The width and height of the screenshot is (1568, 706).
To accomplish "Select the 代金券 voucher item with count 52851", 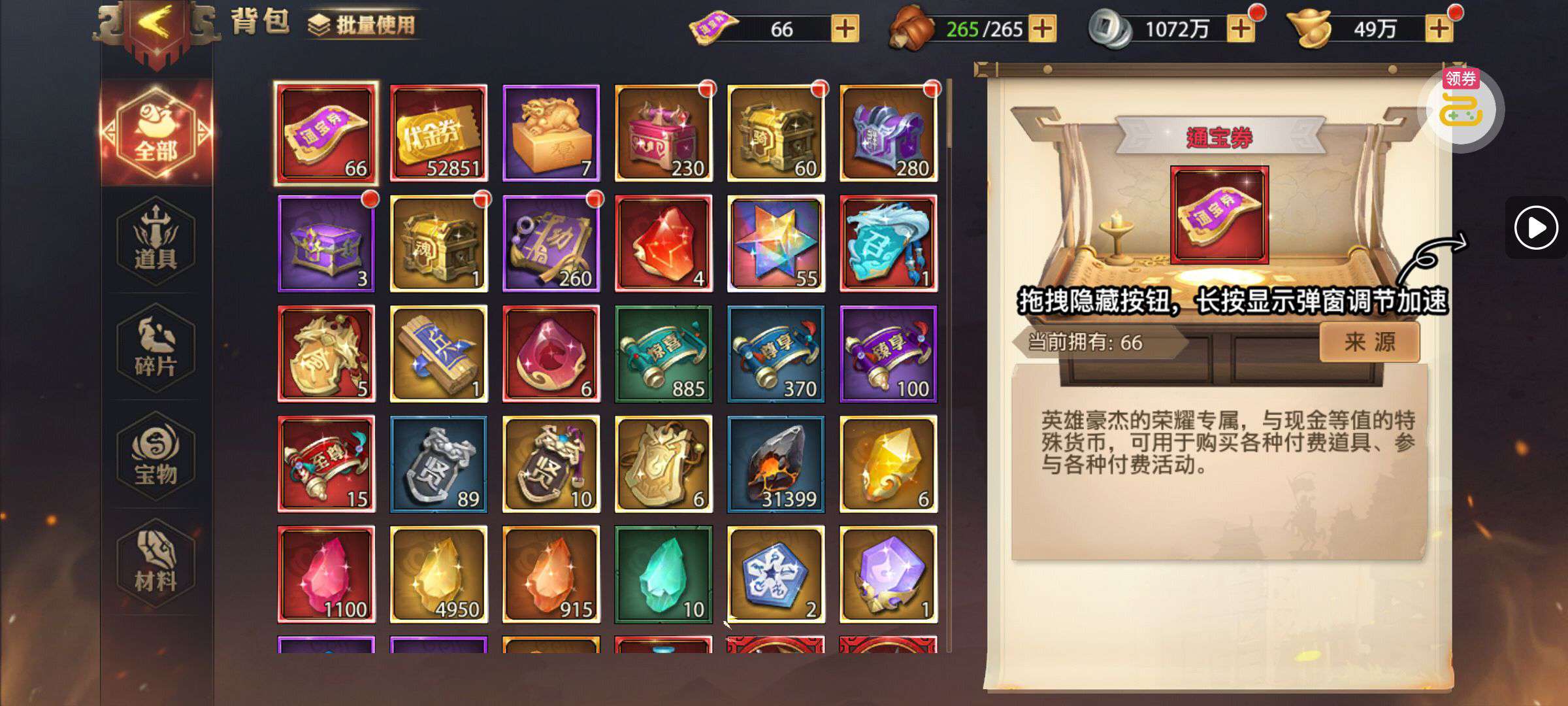I will pyautogui.click(x=438, y=133).
